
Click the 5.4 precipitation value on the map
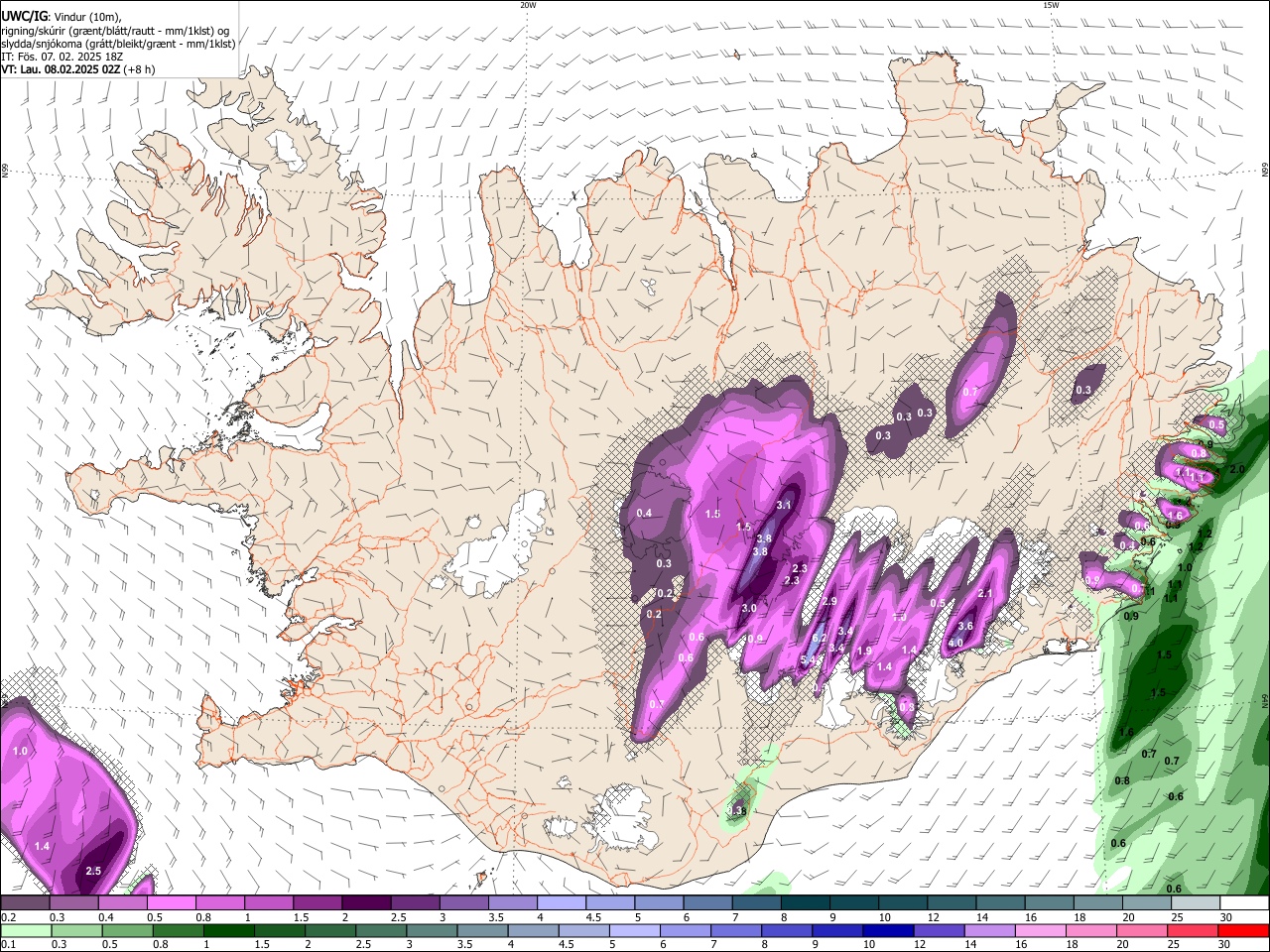point(808,659)
